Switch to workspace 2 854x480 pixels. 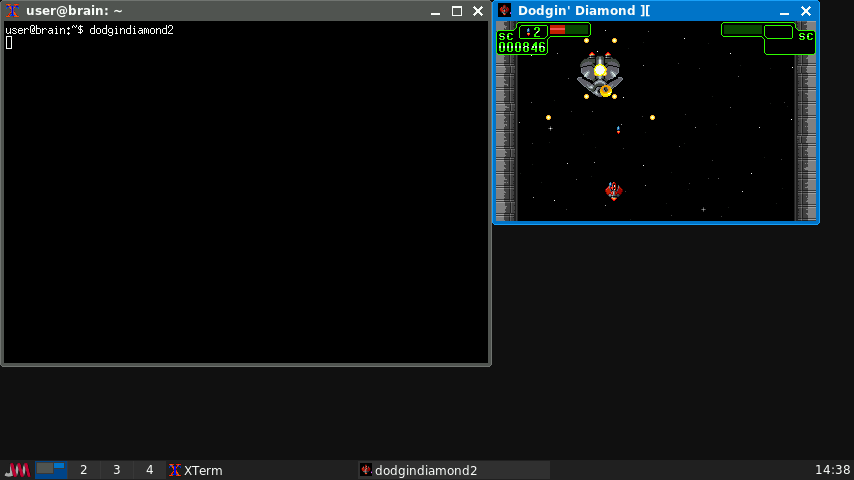[84, 470]
